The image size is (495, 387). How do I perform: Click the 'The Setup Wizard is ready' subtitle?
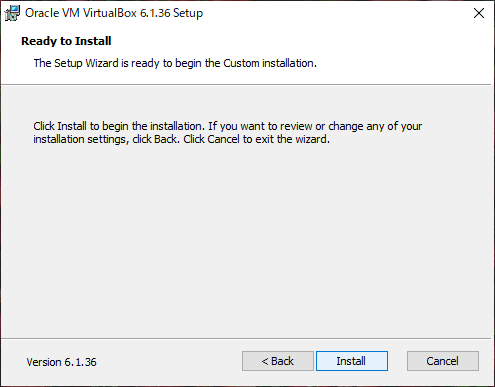(175, 63)
